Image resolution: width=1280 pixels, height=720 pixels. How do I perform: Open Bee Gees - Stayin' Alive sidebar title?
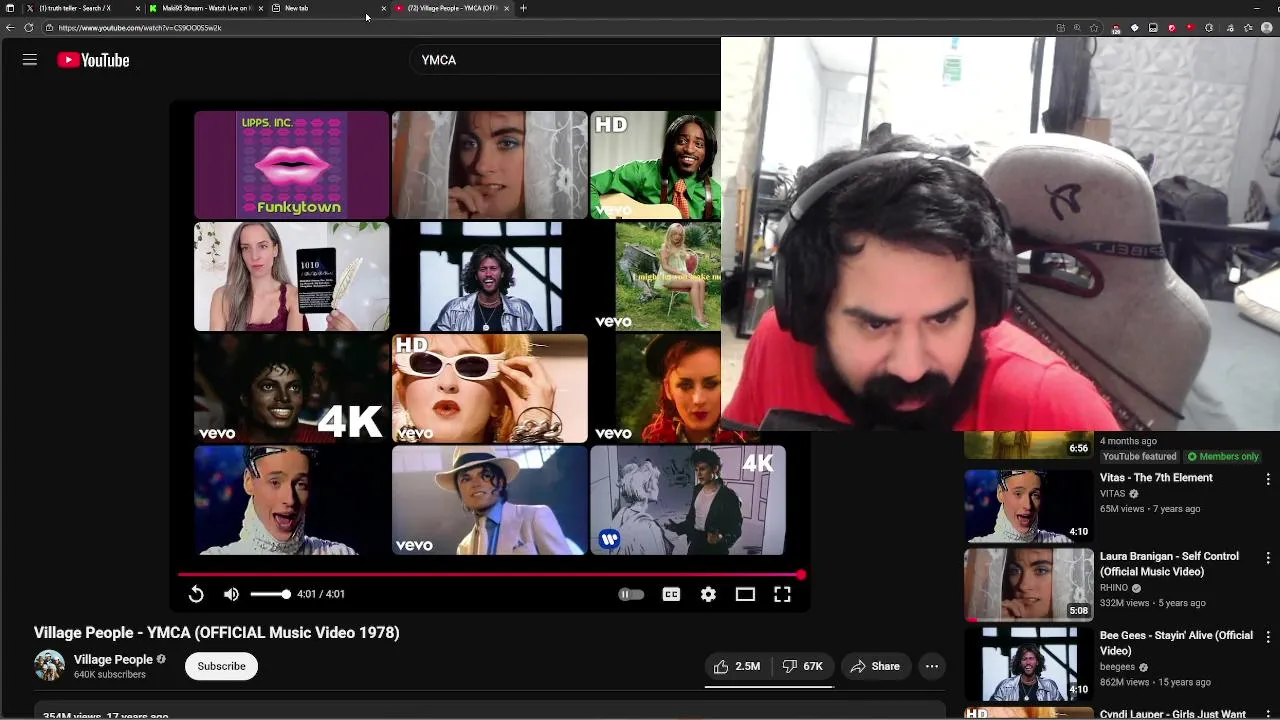coord(1176,643)
